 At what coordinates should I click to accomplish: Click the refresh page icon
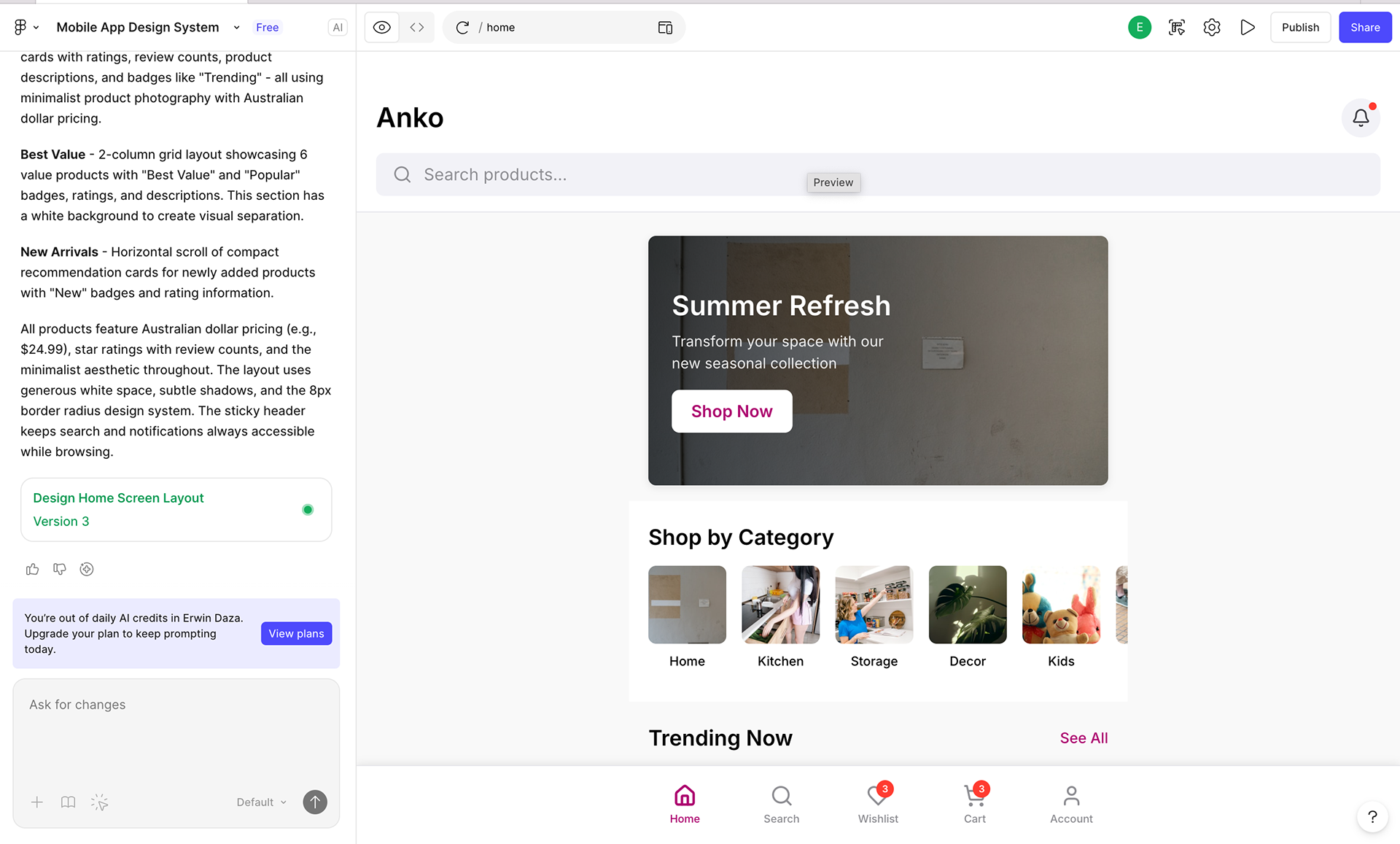(462, 28)
